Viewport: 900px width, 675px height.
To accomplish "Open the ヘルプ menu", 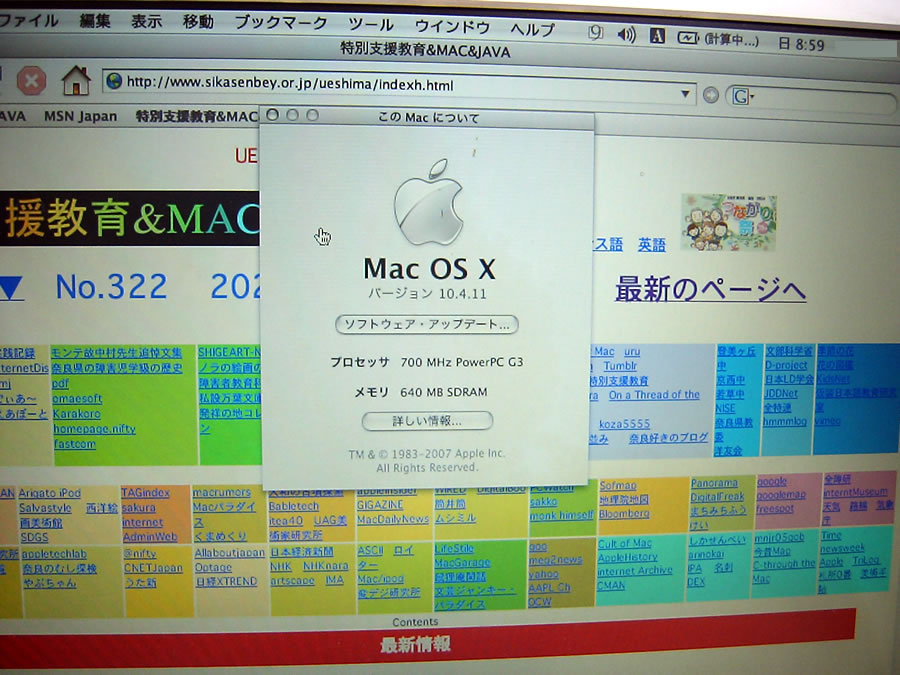I will [x=532, y=28].
